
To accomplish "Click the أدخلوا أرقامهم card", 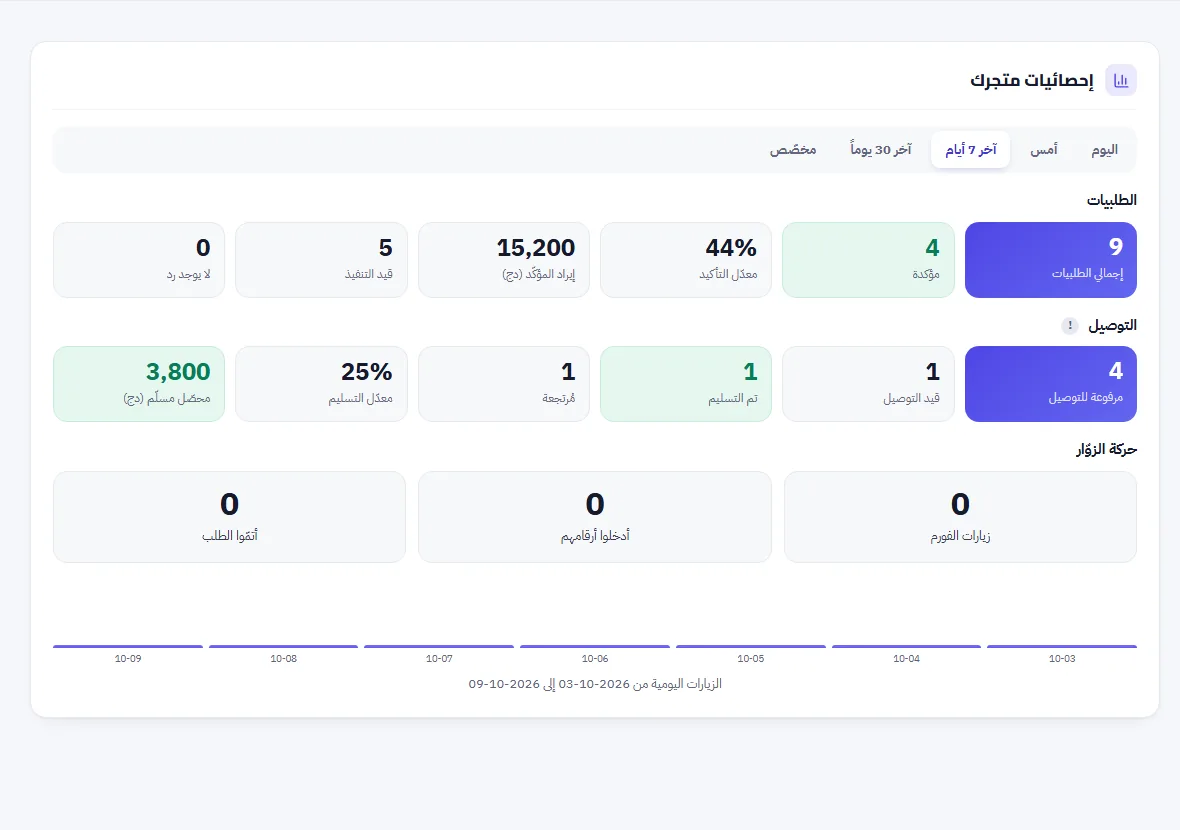I will pos(595,517).
